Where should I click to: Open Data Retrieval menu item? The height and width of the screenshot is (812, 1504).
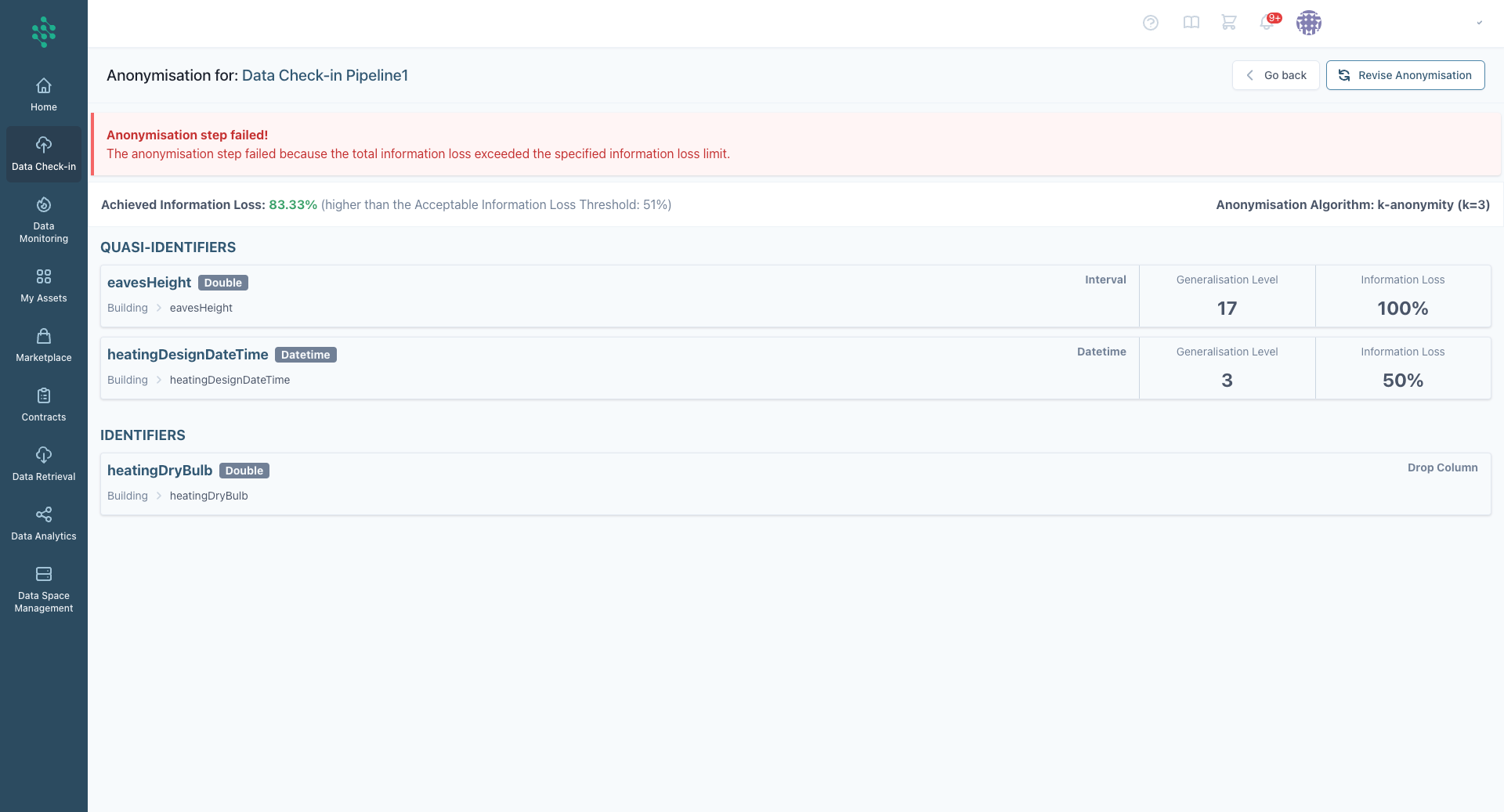point(44,464)
